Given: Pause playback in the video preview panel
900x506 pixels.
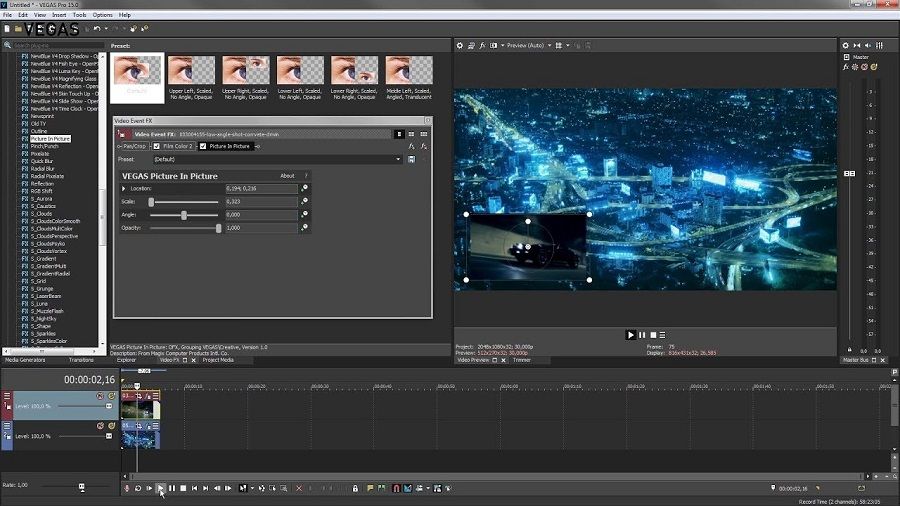Looking at the screenshot, I should 642,335.
